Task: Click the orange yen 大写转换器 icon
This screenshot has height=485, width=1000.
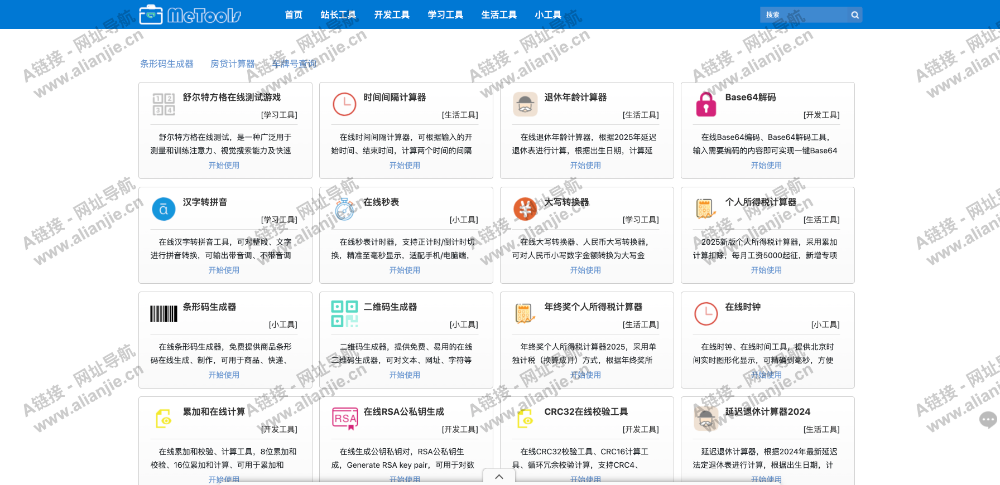Action: 525,209
